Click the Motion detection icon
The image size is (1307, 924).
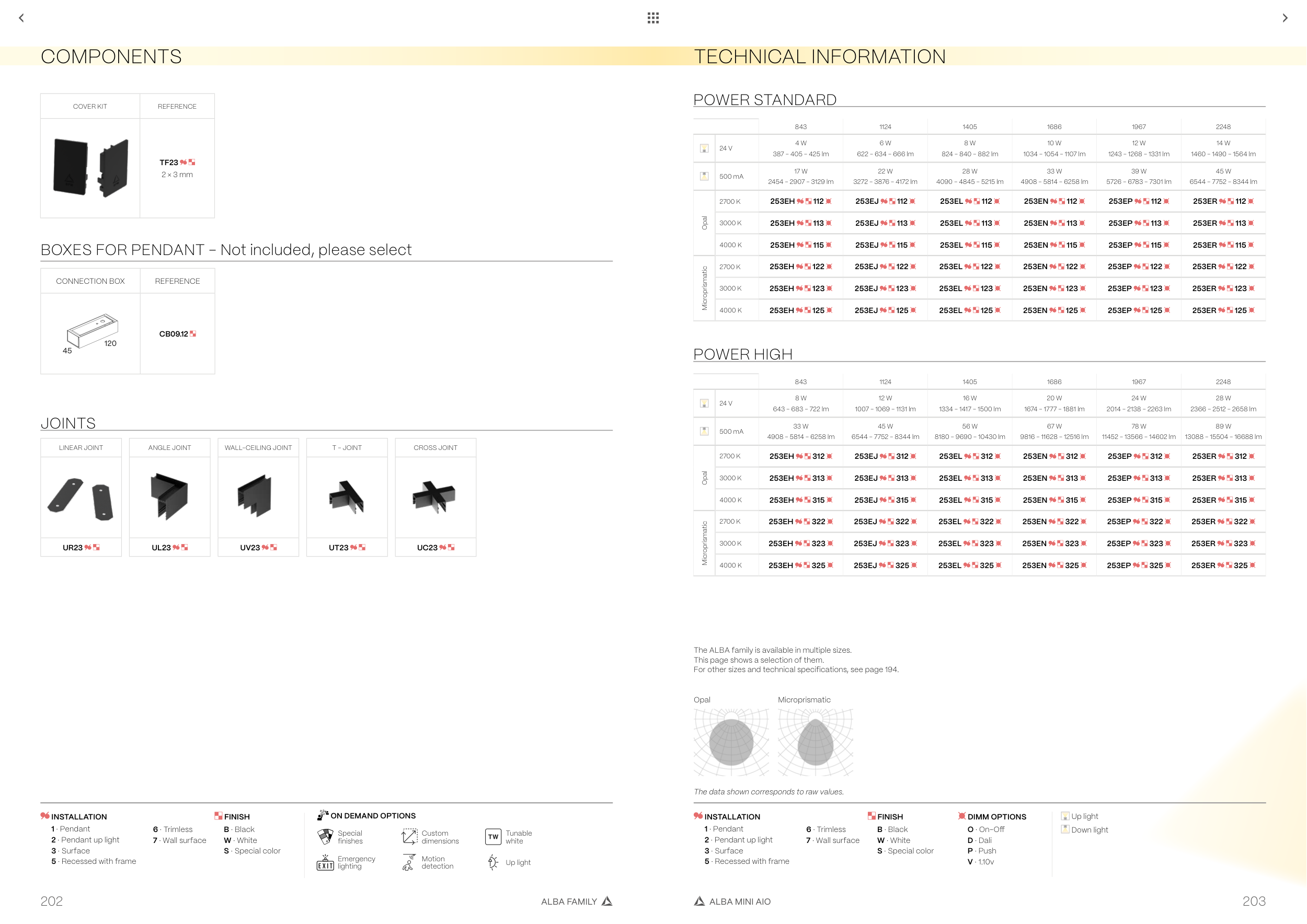pyautogui.click(x=409, y=862)
